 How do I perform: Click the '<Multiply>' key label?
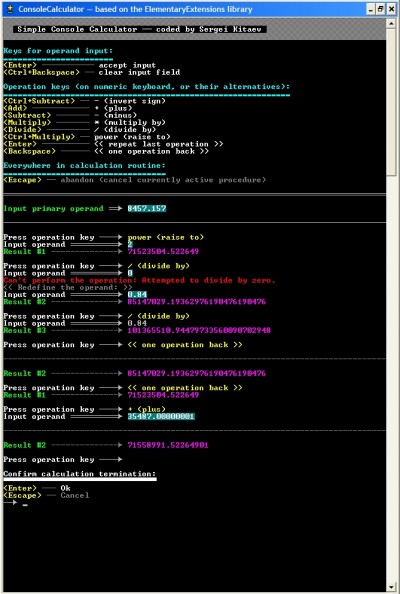(x=27, y=122)
